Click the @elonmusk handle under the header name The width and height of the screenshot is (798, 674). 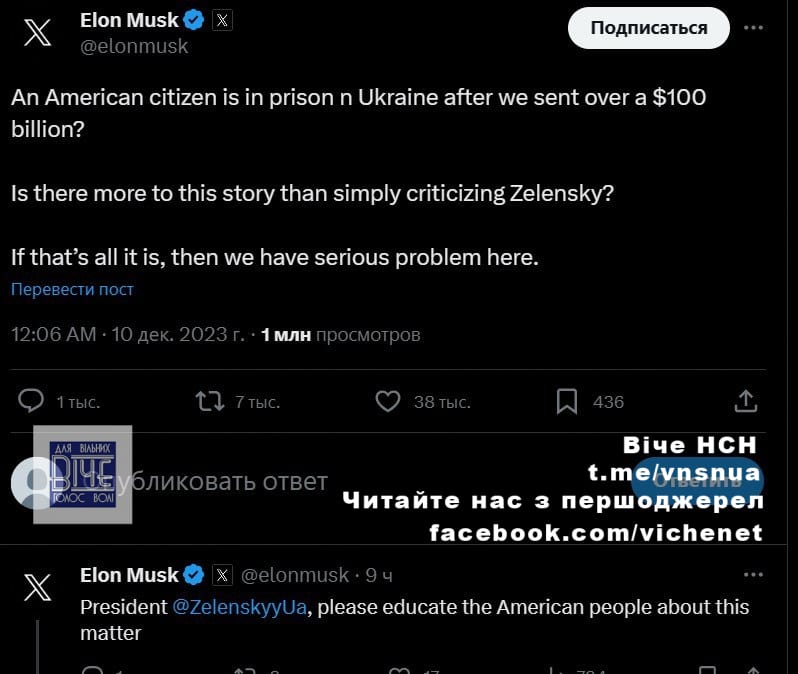[134, 46]
